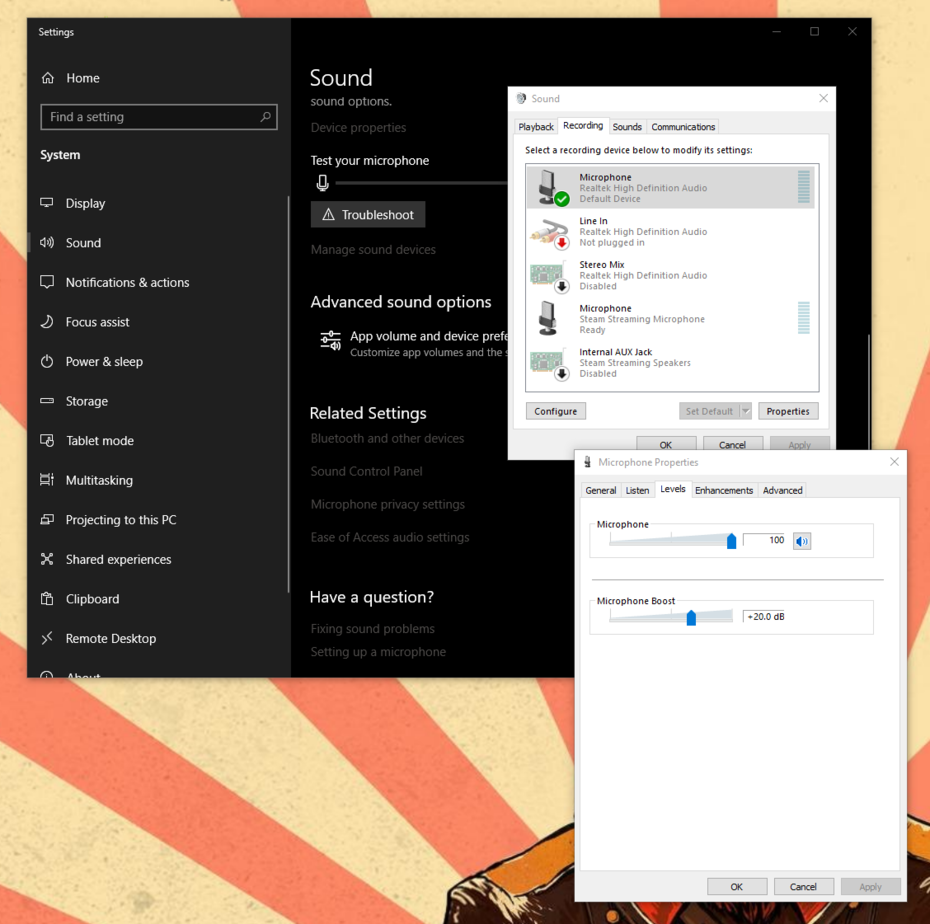This screenshot has width=930, height=924.
Task: Click the microphone level value field showing 100
Action: click(765, 540)
